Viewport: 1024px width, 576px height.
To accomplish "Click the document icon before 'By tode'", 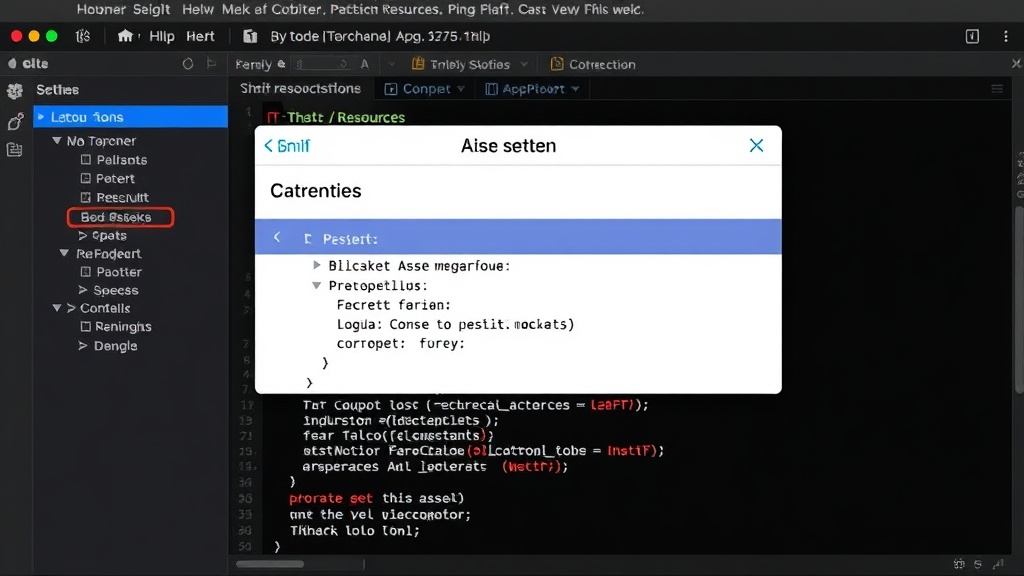I will [x=249, y=37].
